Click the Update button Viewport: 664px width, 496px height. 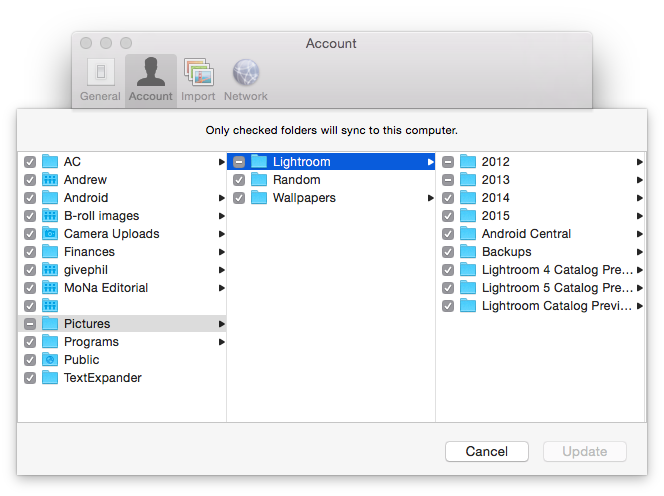(x=584, y=451)
